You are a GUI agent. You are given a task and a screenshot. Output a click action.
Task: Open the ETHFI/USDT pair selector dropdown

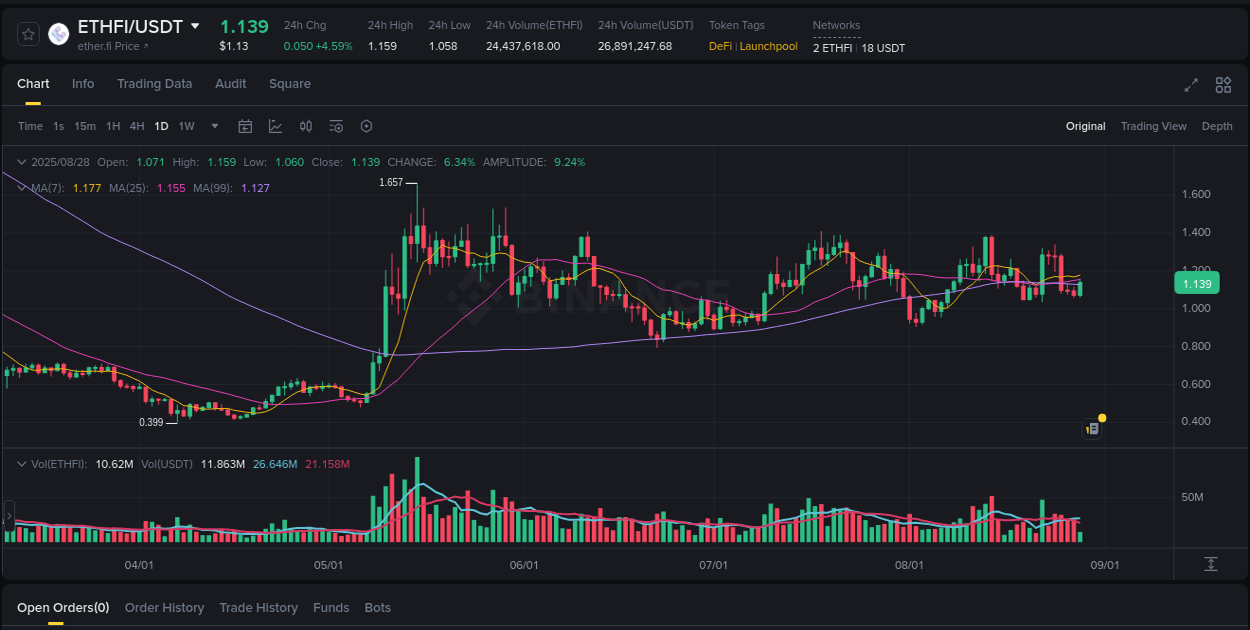click(194, 27)
